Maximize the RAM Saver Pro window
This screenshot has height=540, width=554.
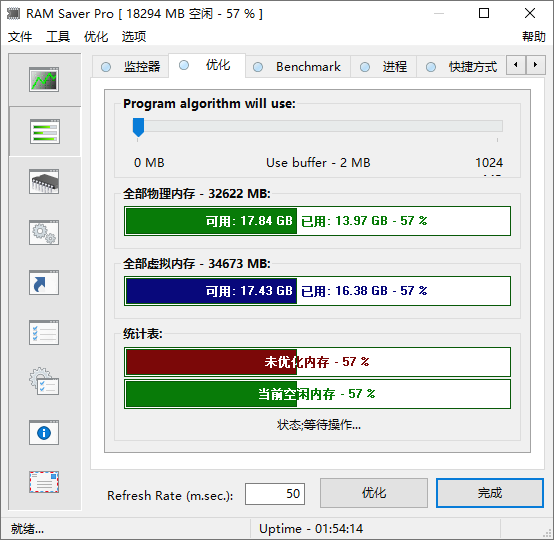click(x=484, y=13)
